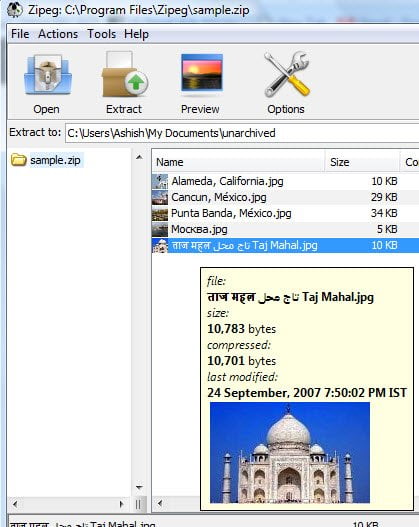Open the Tools menu
Image resolution: width=419 pixels, height=527 pixels.
101,34
